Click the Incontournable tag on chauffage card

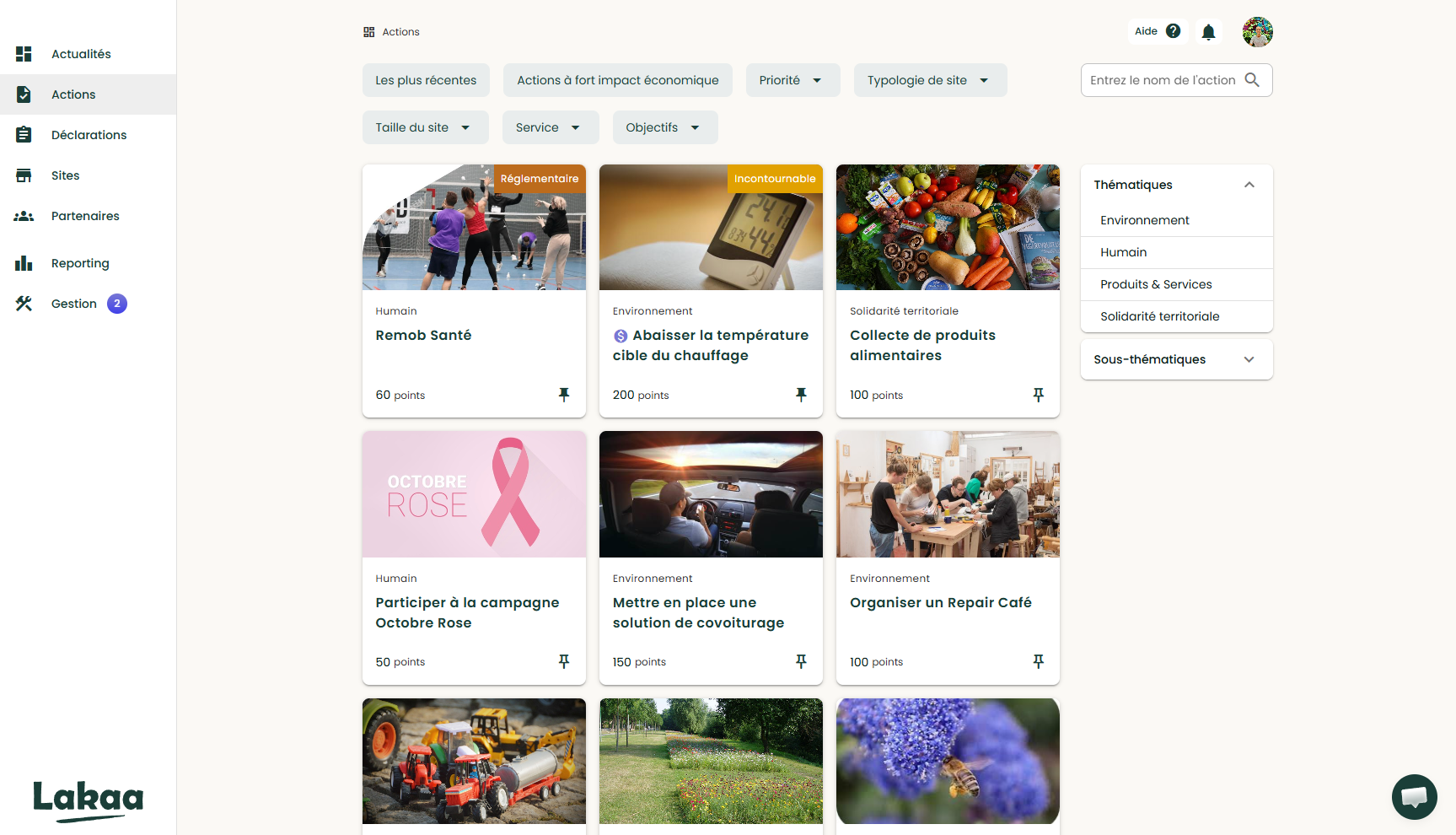click(x=775, y=179)
